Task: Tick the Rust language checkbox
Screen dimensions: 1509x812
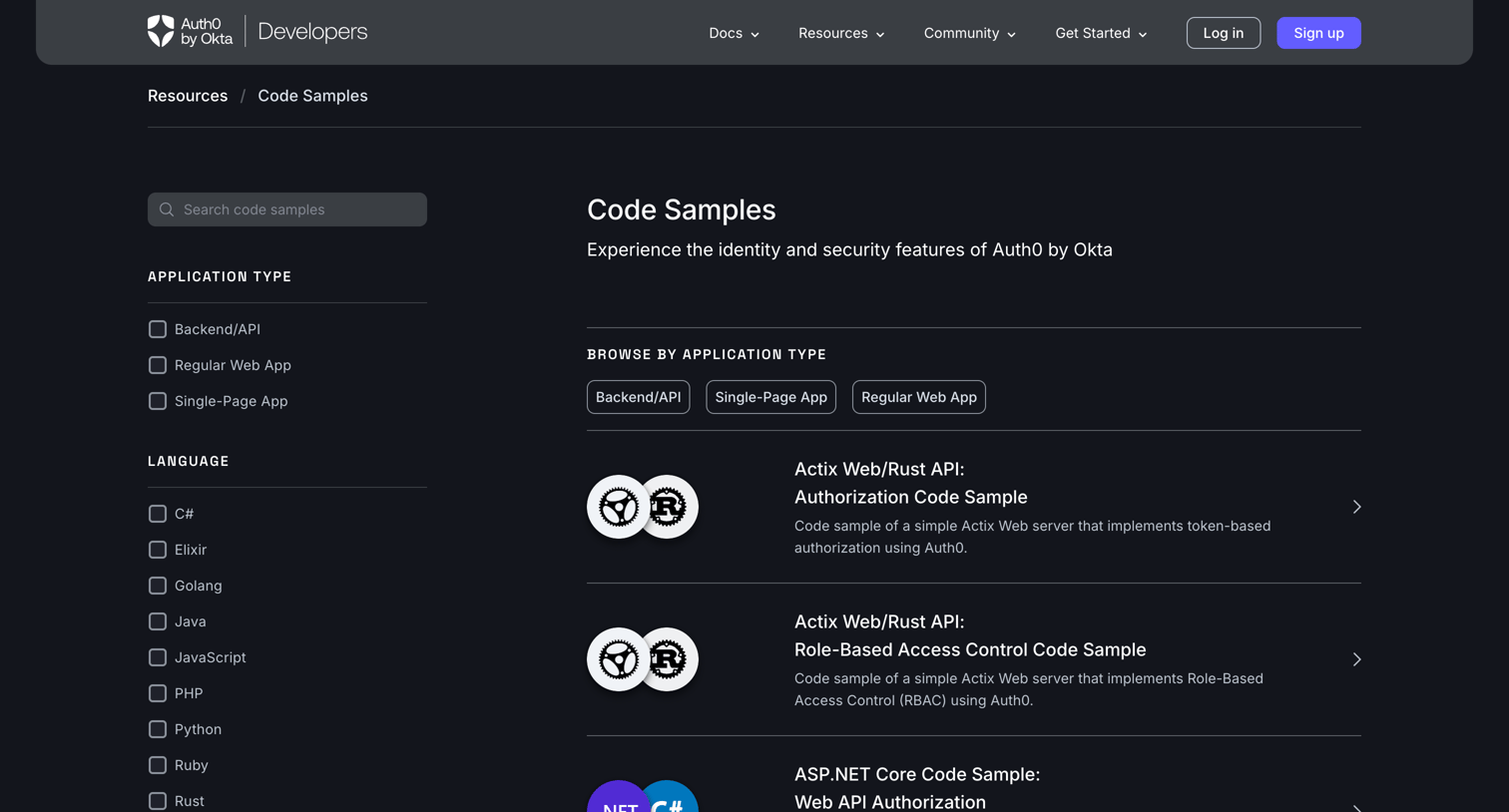Action: point(158,801)
